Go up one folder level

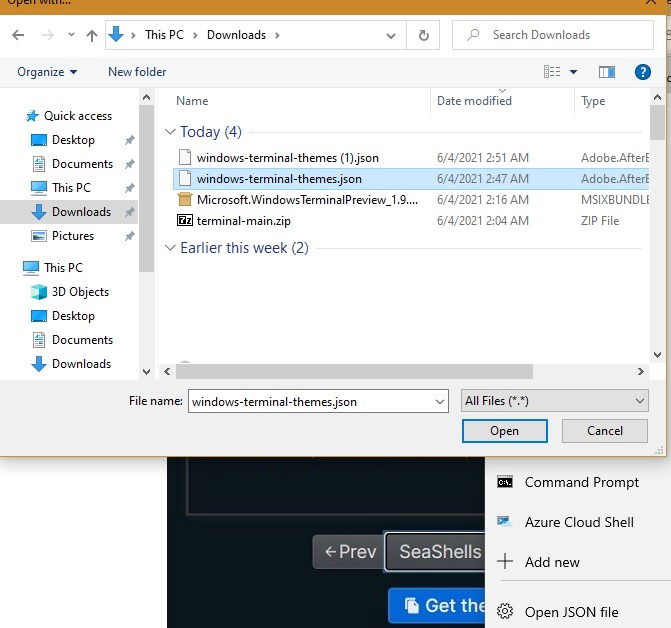click(92, 35)
